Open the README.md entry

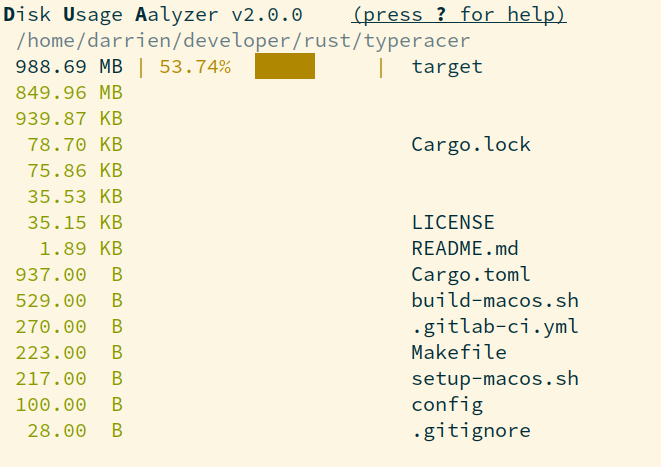point(464,248)
